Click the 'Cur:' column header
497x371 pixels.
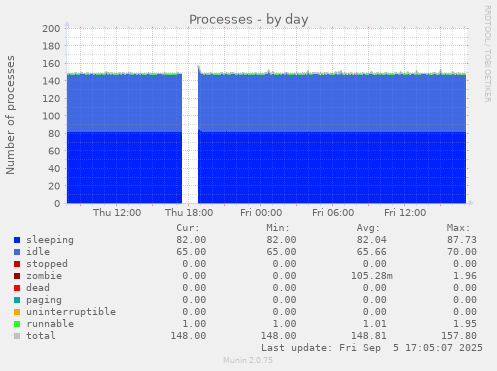pyautogui.click(x=188, y=228)
